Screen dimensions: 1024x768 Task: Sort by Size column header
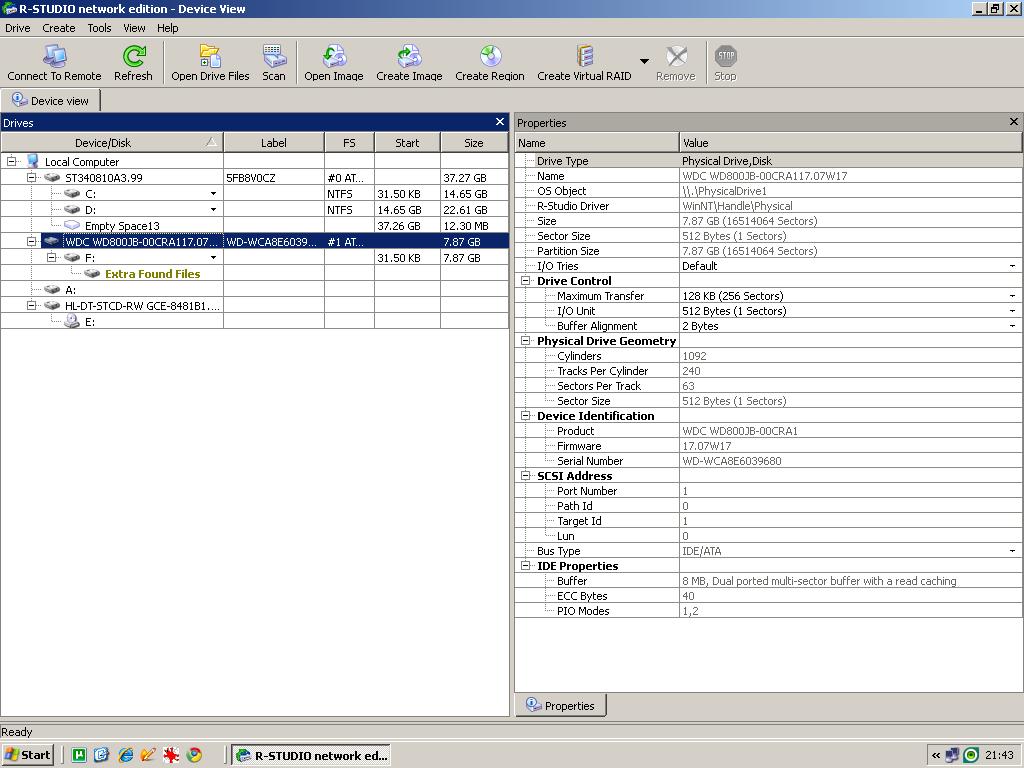pos(474,142)
